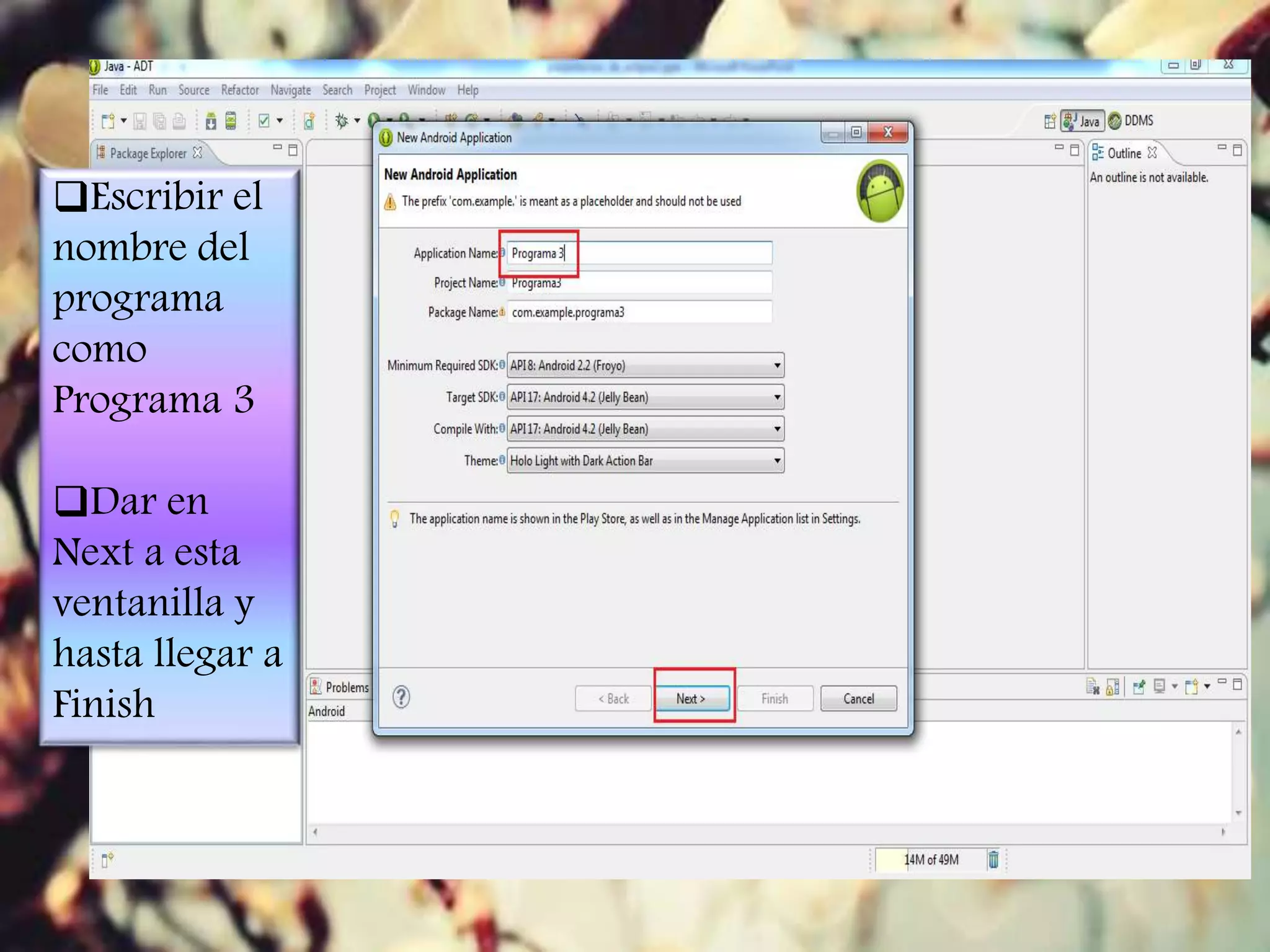This screenshot has height=952, width=1270.
Task: Maximize the editor area
Action: click(x=1075, y=149)
